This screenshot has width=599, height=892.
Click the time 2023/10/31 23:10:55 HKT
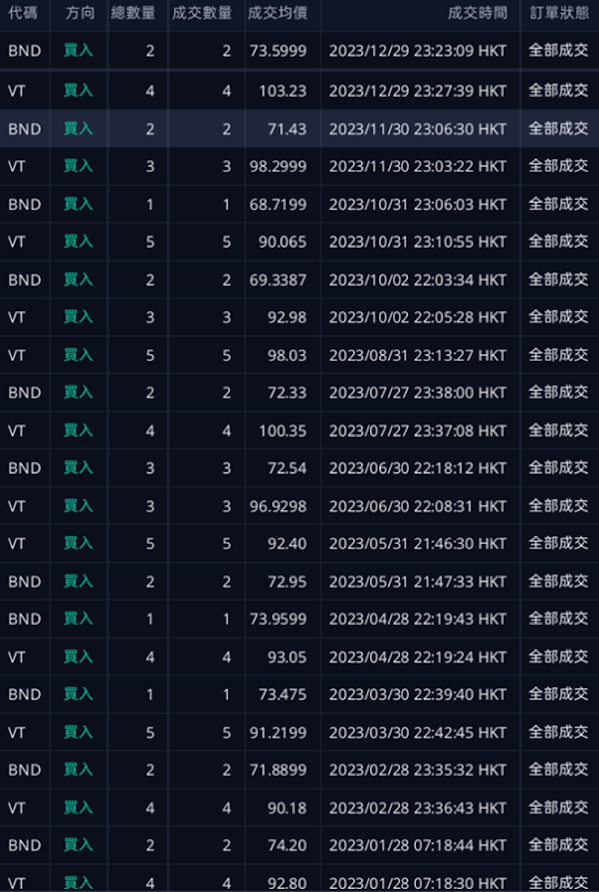tap(418, 242)
